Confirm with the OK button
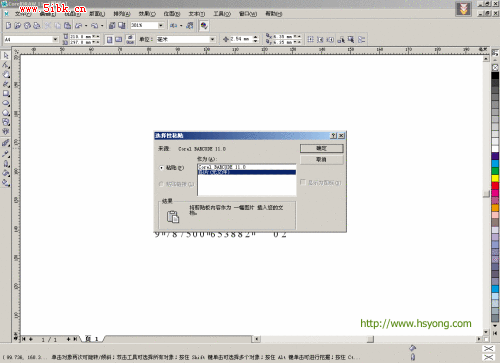Image resolution: width=500 pixels, height=363 pixels. (321, 148)
